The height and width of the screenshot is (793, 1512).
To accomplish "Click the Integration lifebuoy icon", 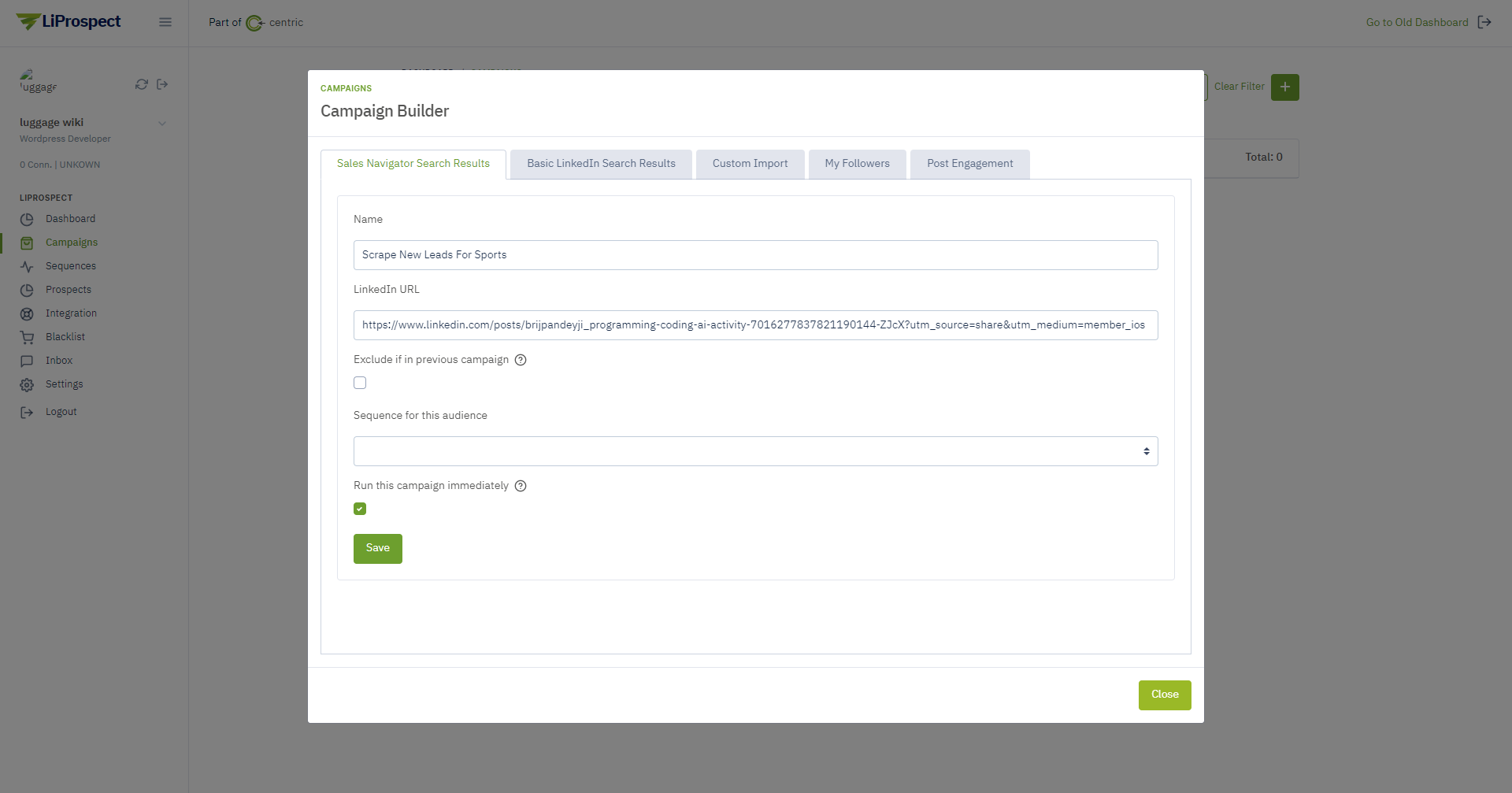I will (27, 314).
